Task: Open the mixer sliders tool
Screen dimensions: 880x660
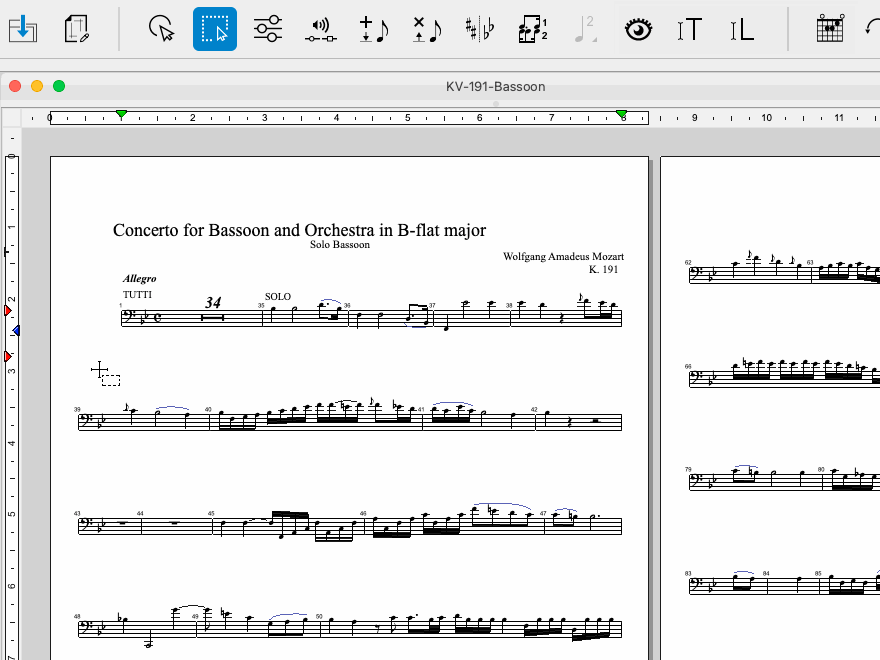Action: click(268, 29)
